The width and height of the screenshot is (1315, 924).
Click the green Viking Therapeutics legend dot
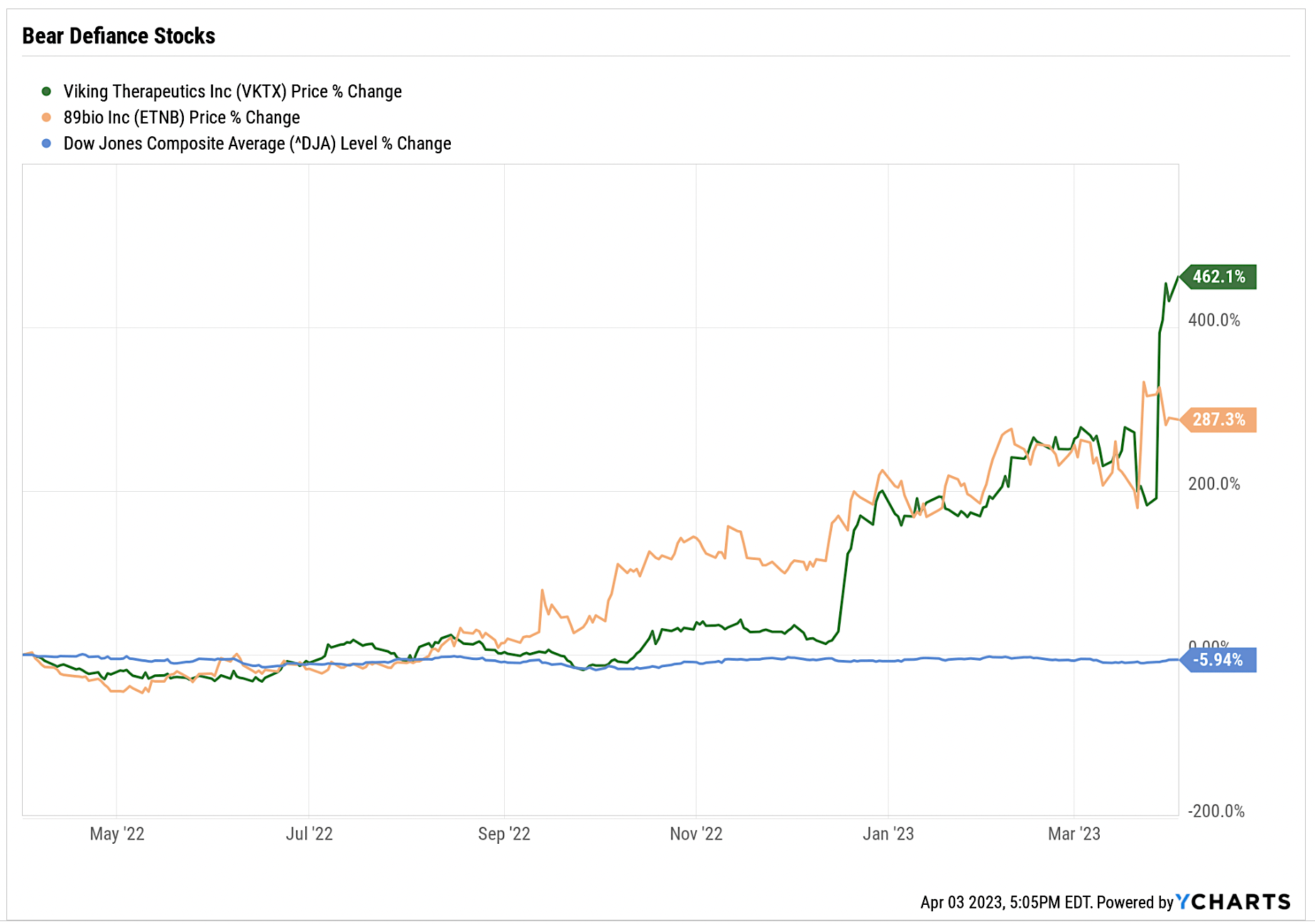46,92
